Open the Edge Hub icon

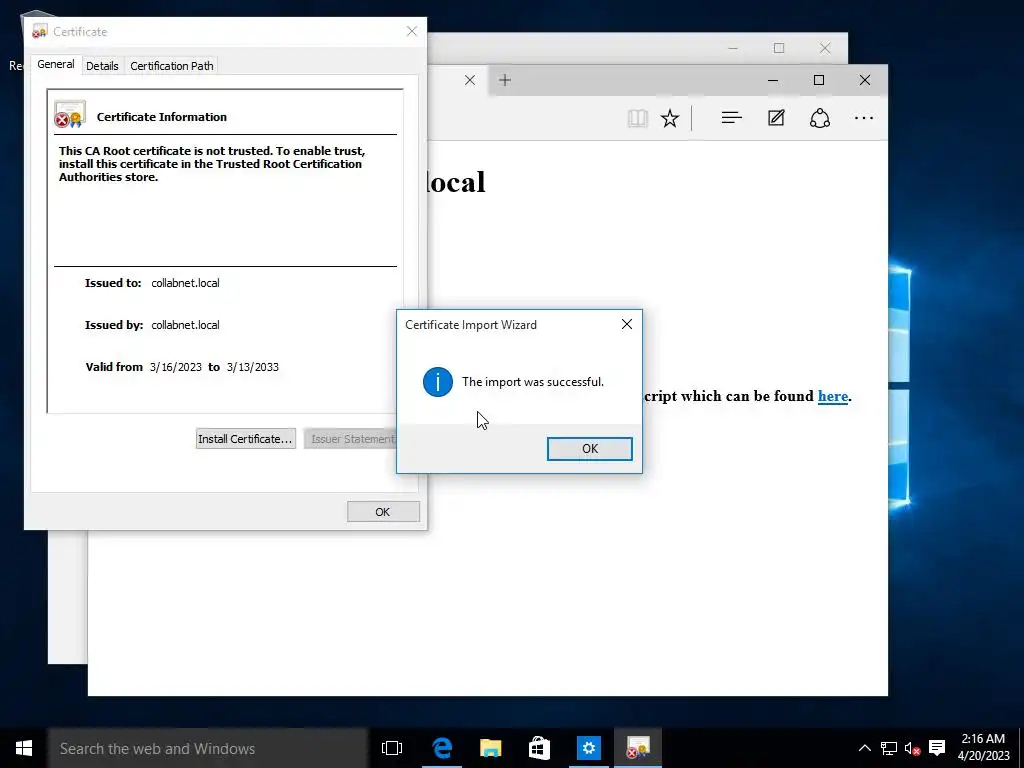click(731, 118)
